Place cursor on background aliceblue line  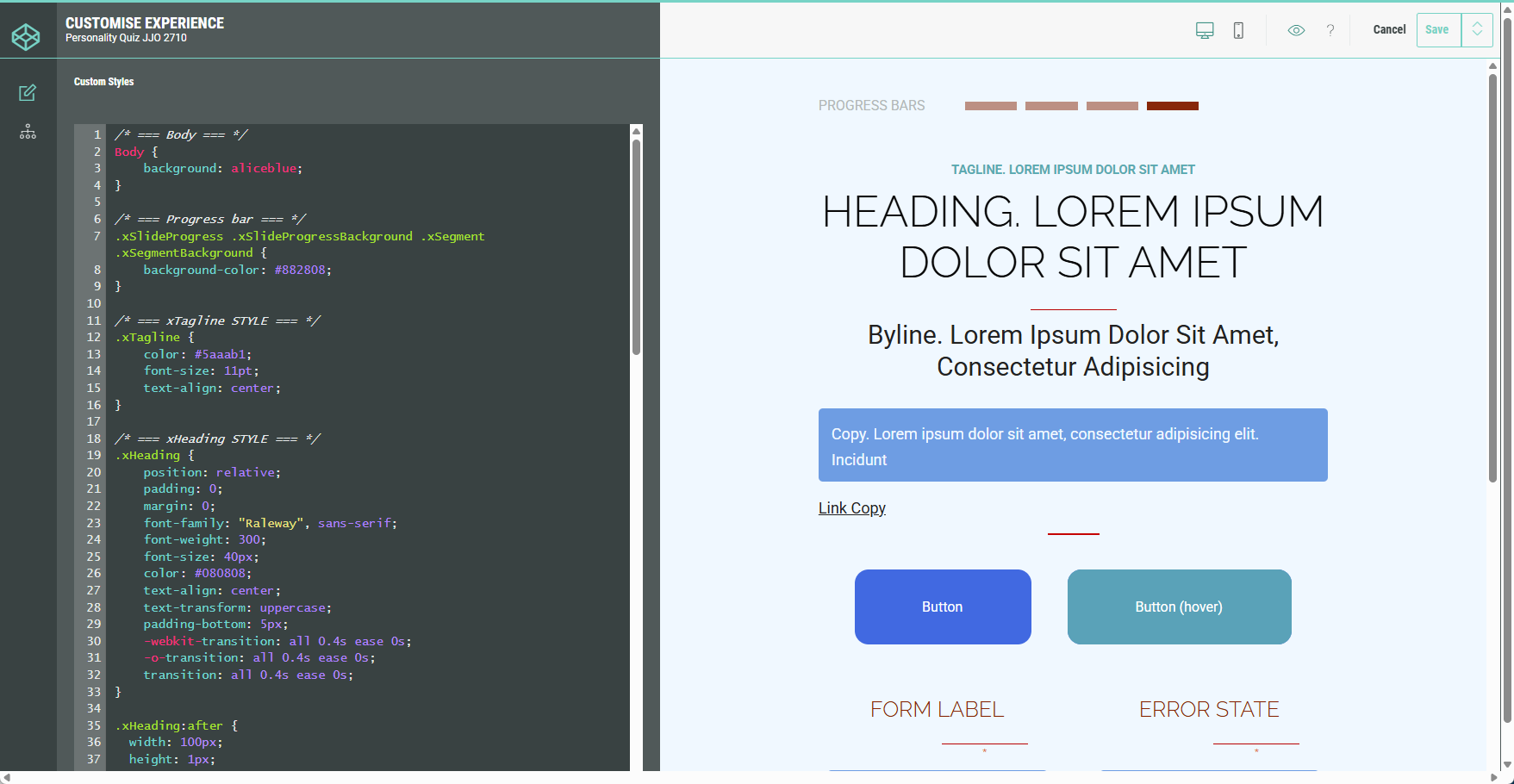222,169
